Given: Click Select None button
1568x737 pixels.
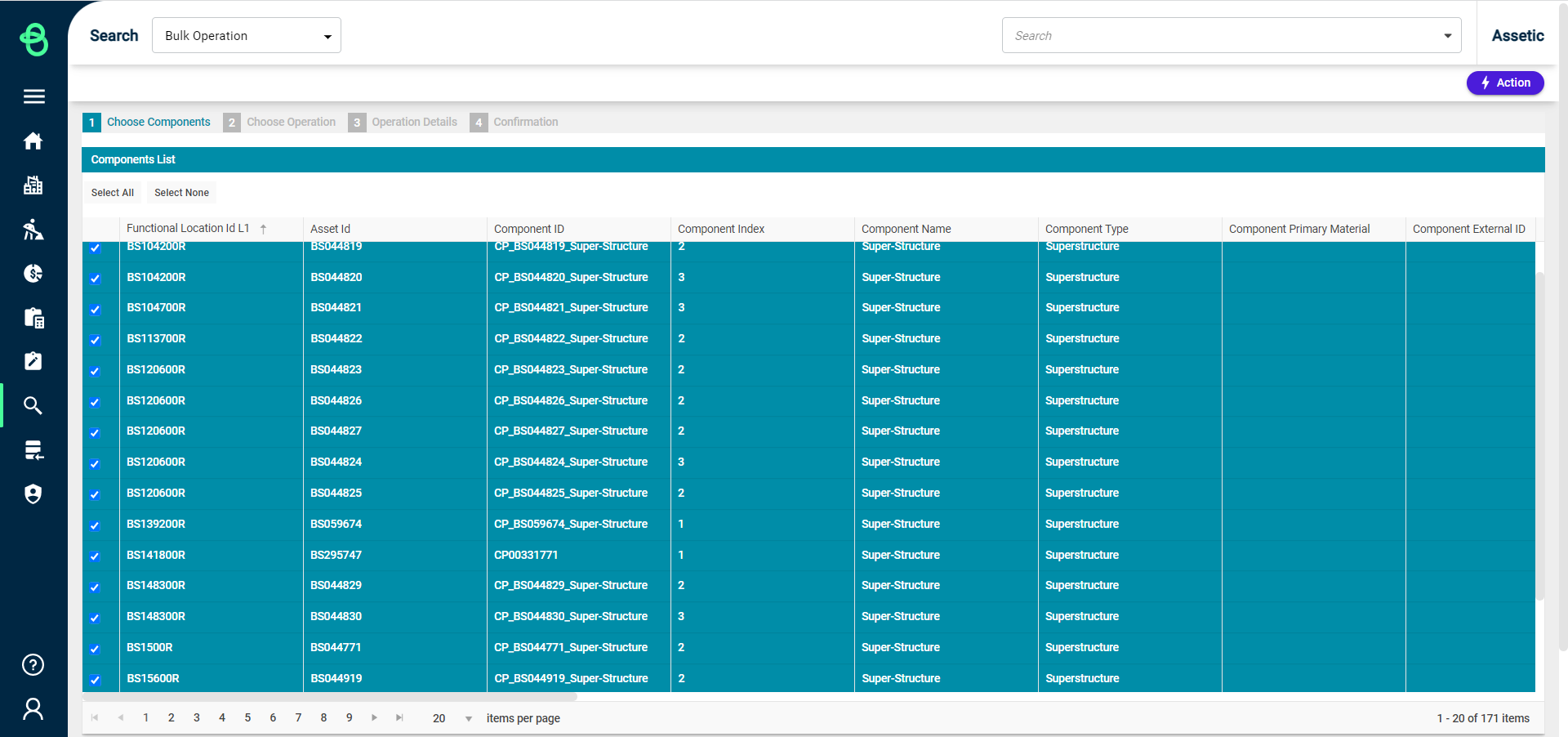Looking at the screenshot, I should click(182, 193).
